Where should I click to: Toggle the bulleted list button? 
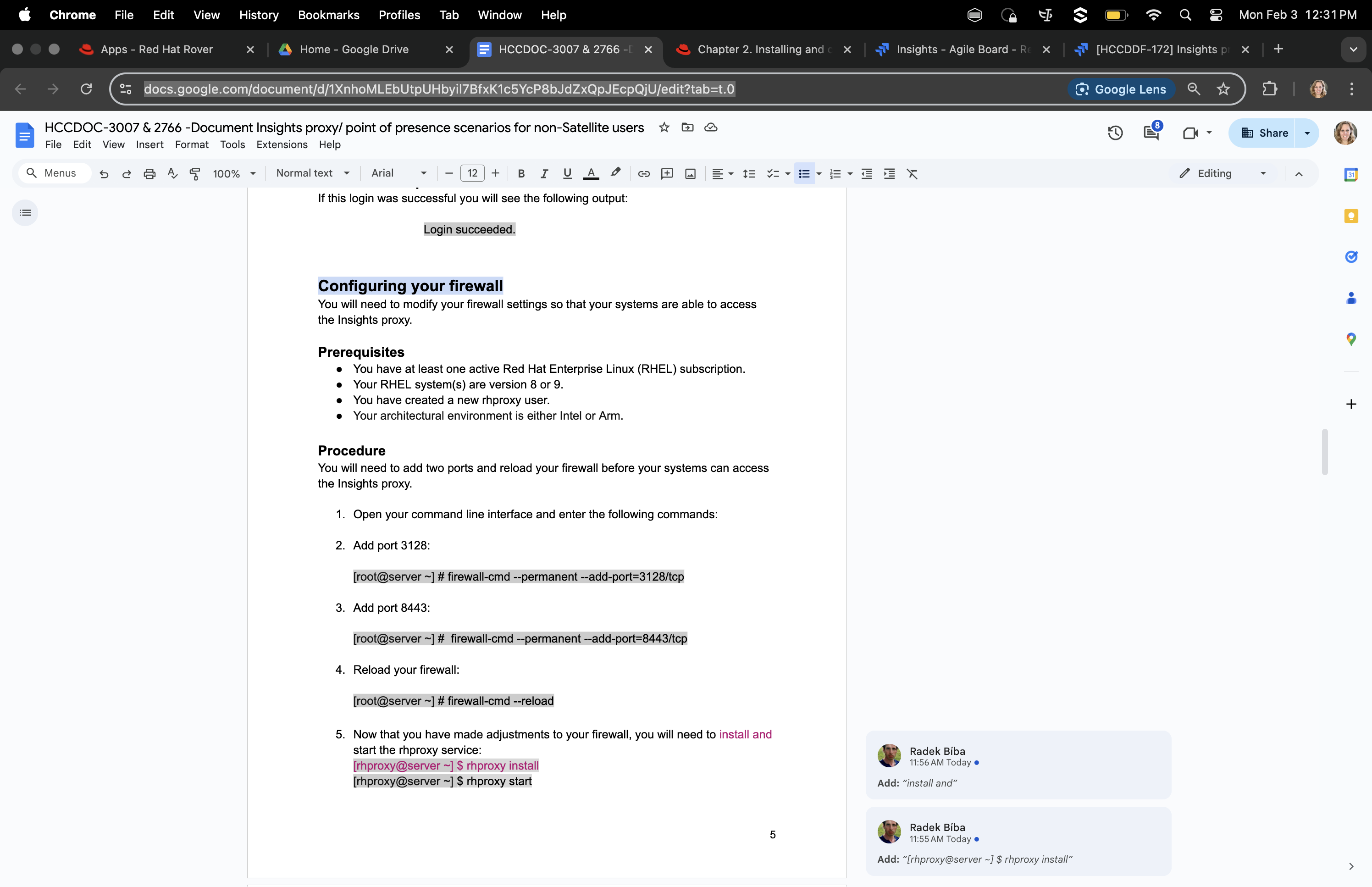[804, 173]
